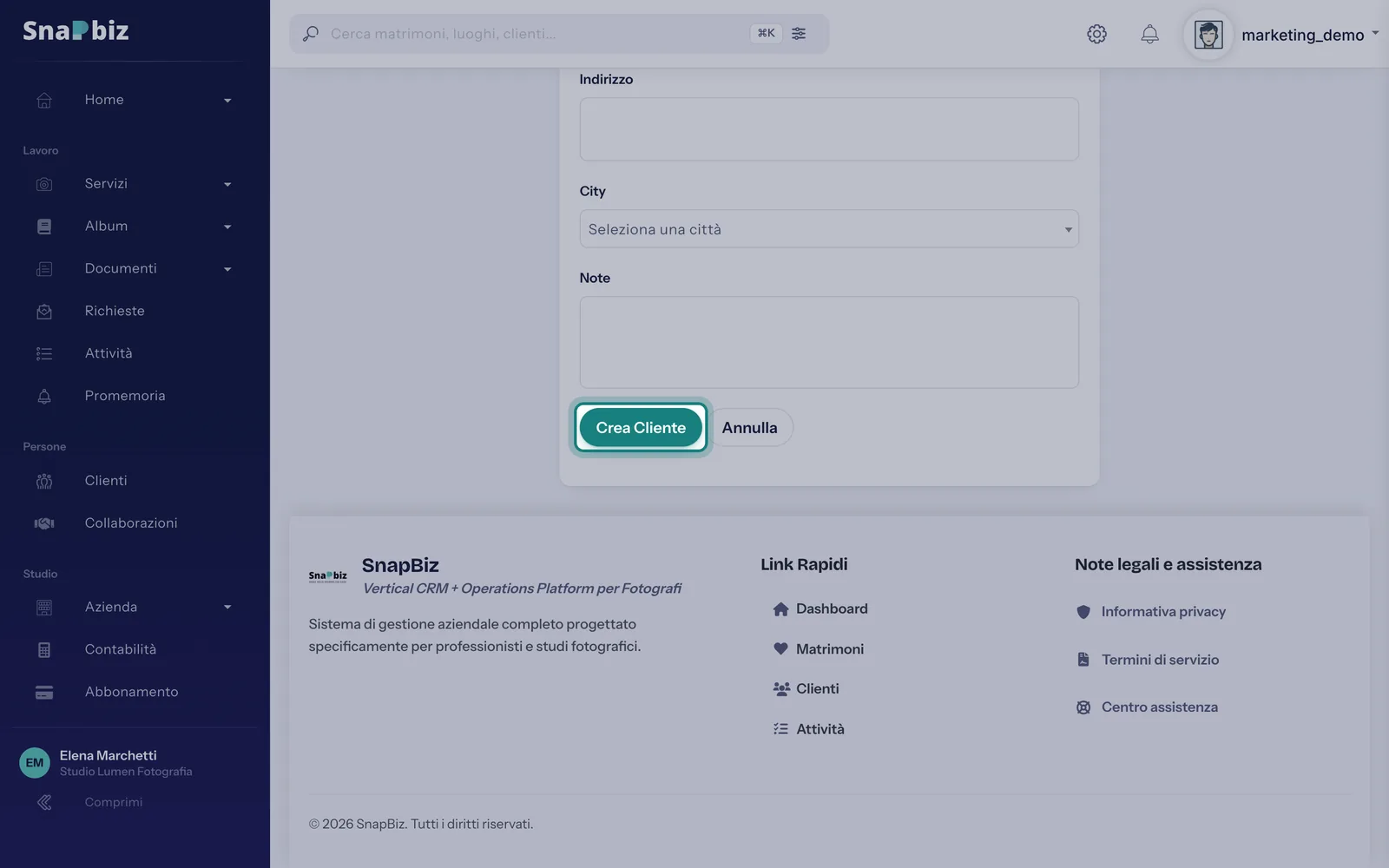The image size is (1389, 868).
Task: Click the Annulla button
Action: click(749, 428)
